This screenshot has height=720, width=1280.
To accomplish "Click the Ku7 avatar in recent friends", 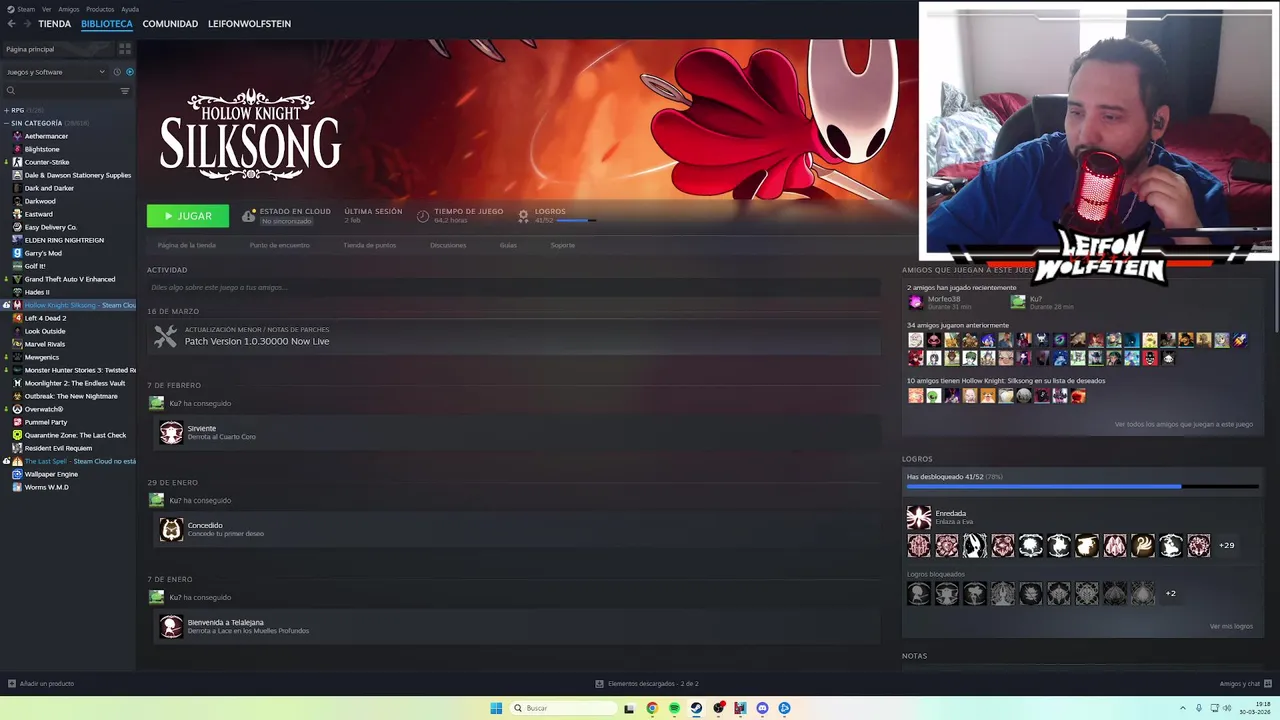I will pos(1018,302).
